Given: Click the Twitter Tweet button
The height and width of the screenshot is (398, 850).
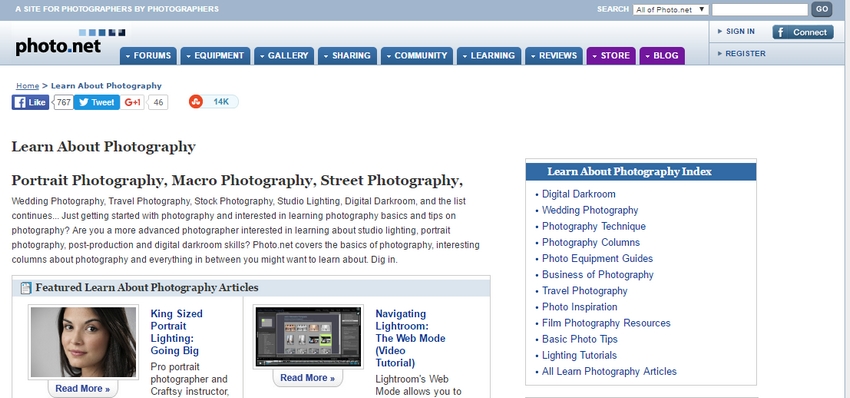Looking at the screenshot, I should [96, 102].
